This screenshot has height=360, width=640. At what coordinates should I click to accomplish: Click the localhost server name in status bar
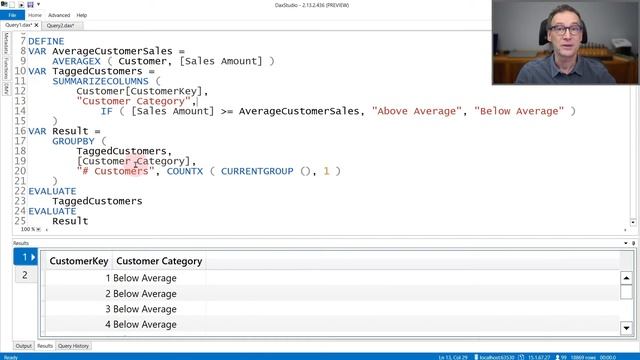click(497, 357)
